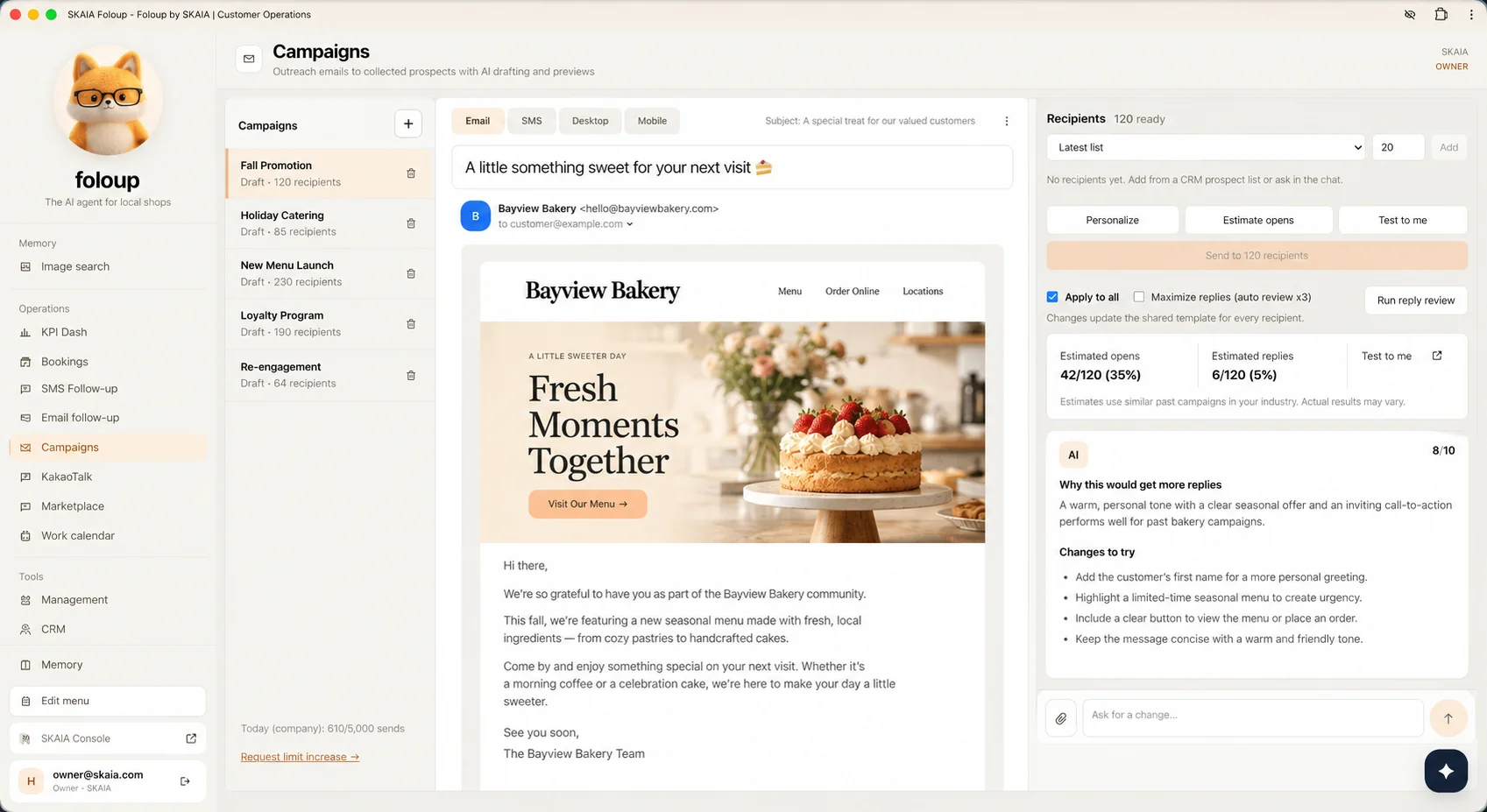This screenshot has height=812, width=1487.
Task: Click the browser extensions puzzle icon
Action: pos(1441,14)
